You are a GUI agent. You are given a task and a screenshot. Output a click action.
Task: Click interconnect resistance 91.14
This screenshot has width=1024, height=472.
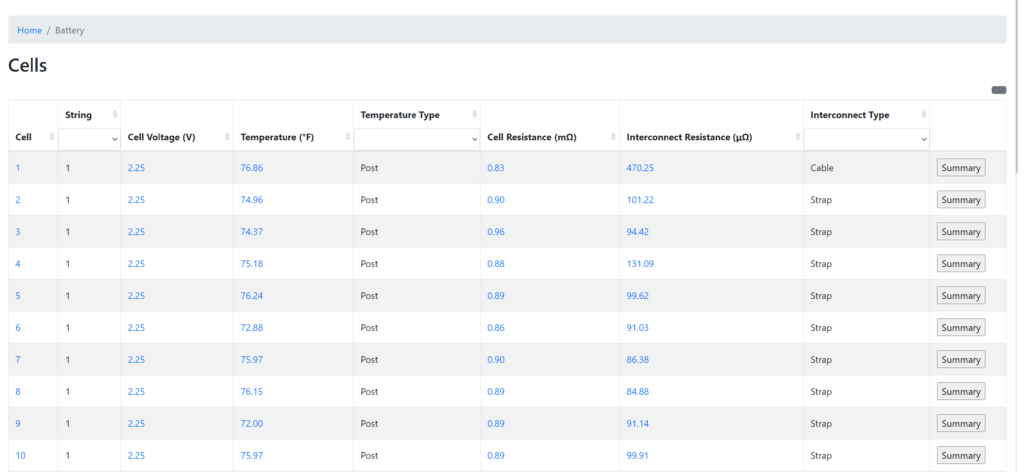click(x=637, y=424)
